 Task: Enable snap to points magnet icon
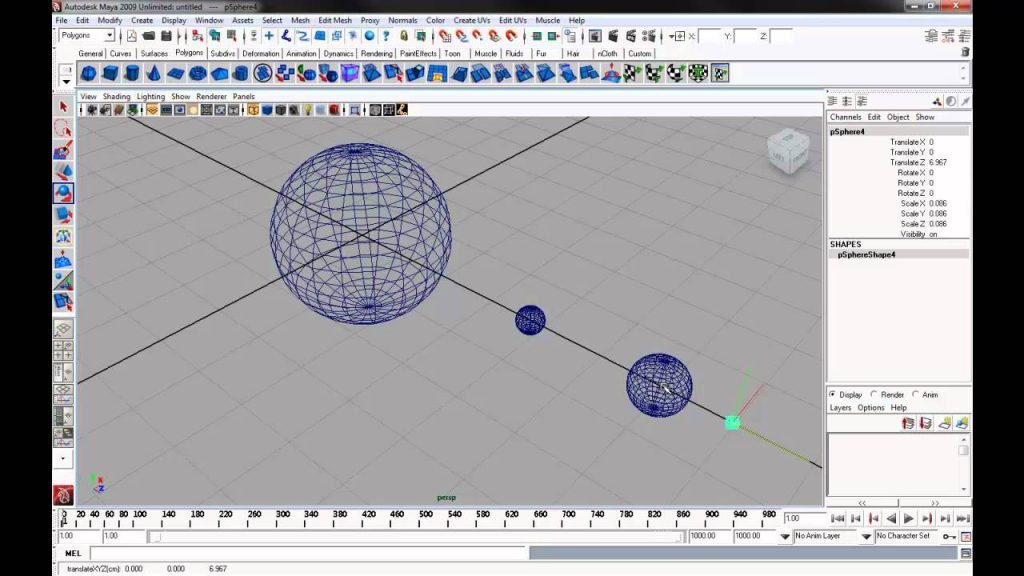tap(478, 36)
